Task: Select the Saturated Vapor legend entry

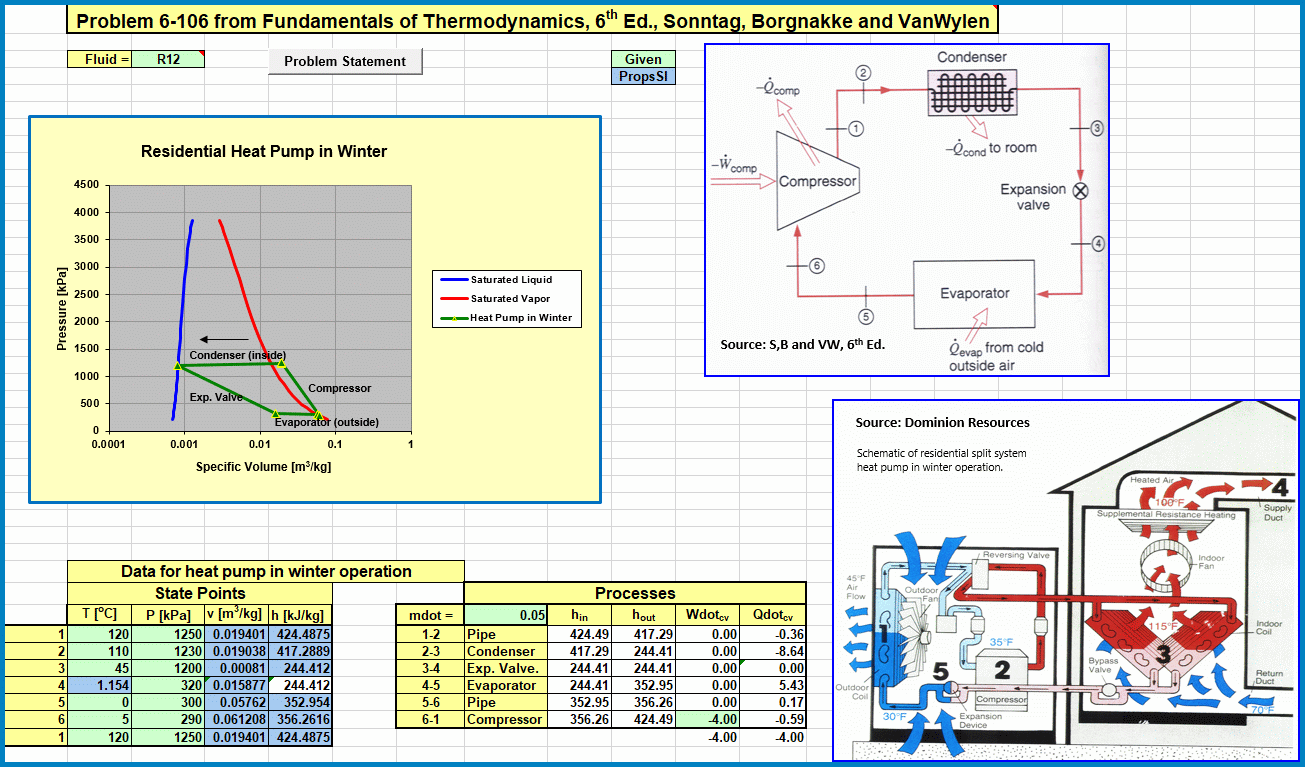Action: 510,299
